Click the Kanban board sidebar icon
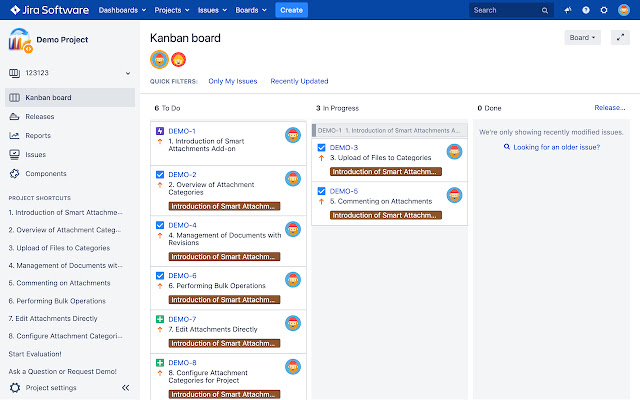Viewport: 640px width, 400px height. click(14, 98)
